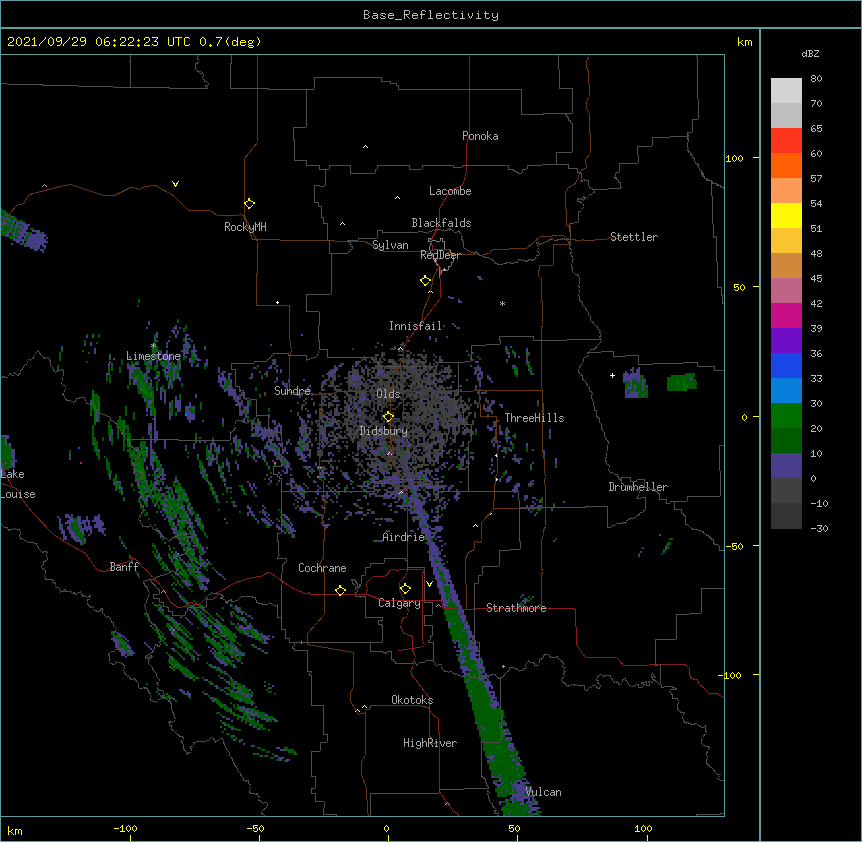Pick the light gray 80 dBZ legend swatch
The height and width of the screenshot is (842, 862).
click(x=786, y=91)
